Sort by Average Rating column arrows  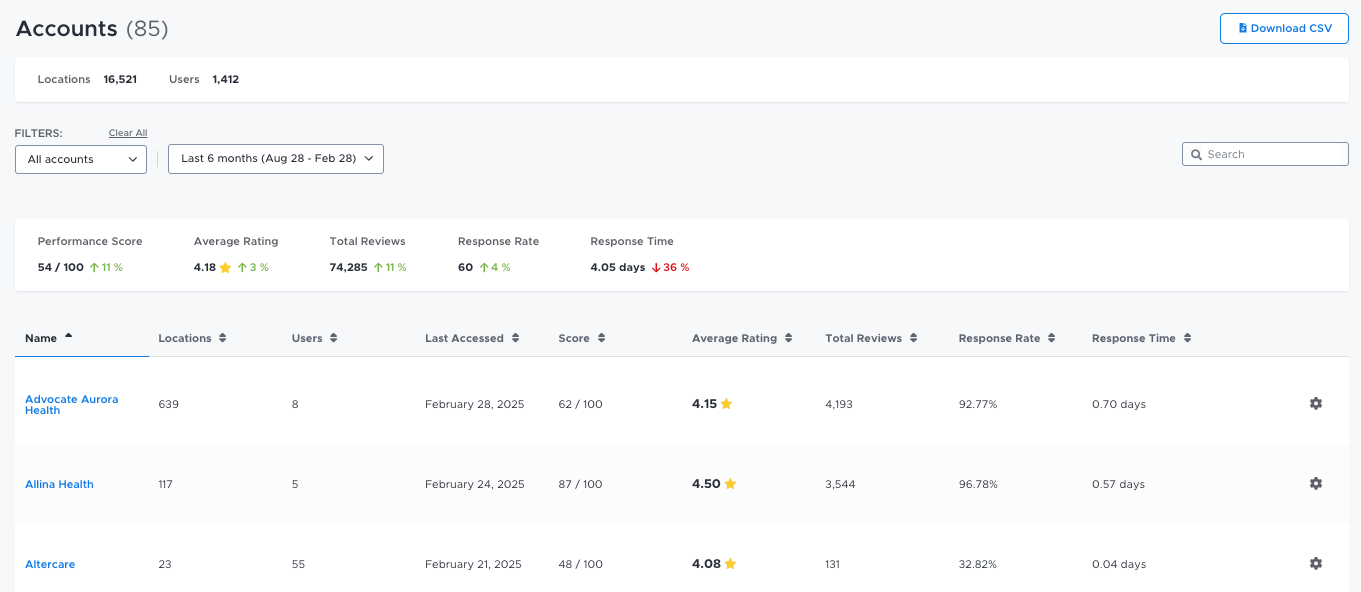788,338
